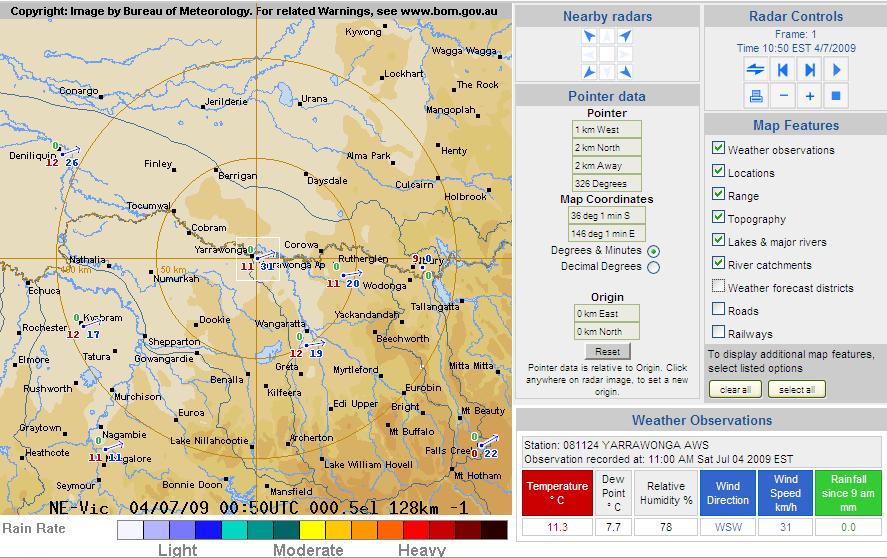Uncheck the Locations map feature
Viewport: 887px width, 558px height.
[718, 171]
